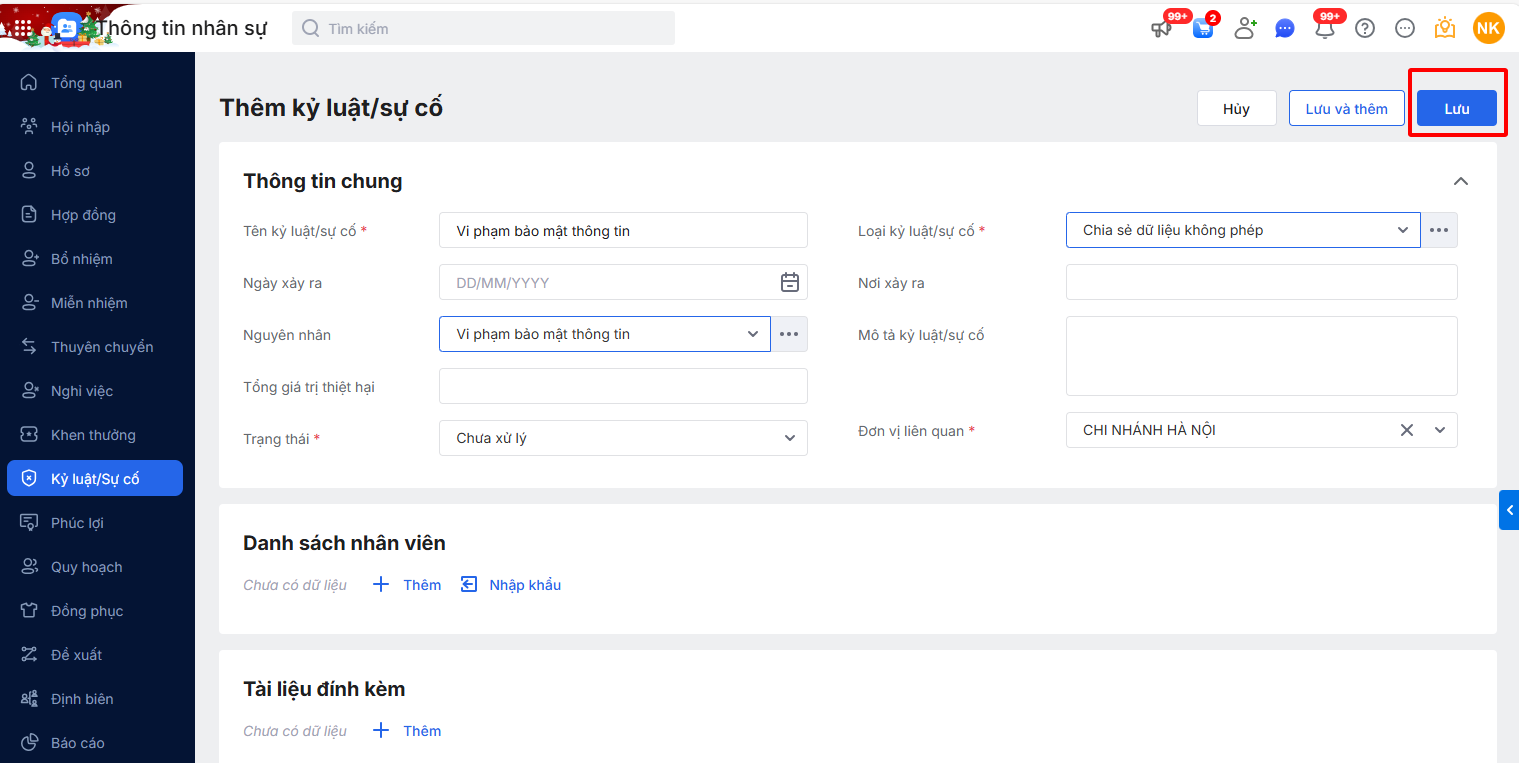Click the help question mark icon
Viewport: 1519px width, 763px height.
click(x=1365, y=28)
